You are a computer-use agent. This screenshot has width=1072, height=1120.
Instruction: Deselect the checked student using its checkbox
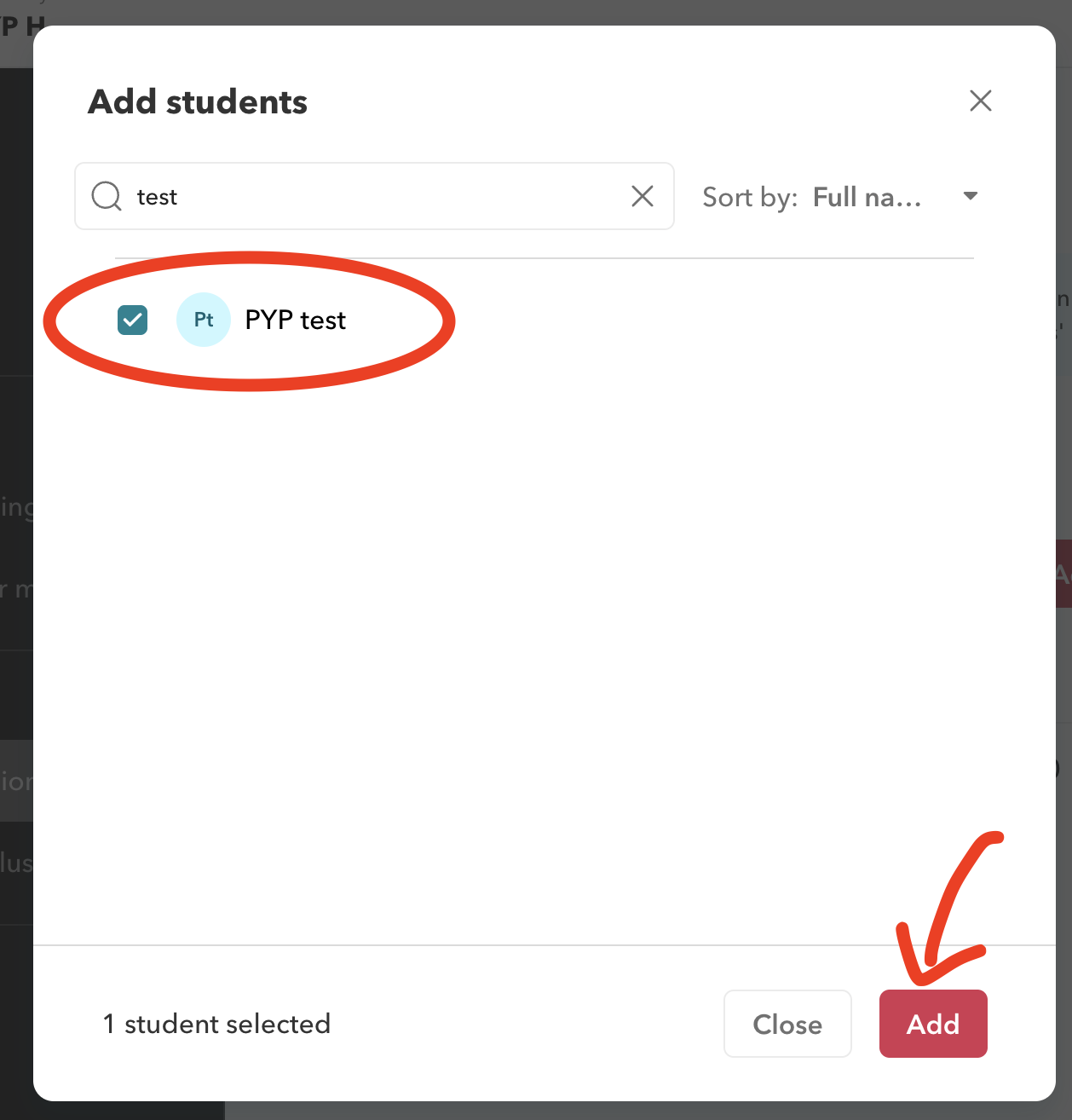(132, 320)
